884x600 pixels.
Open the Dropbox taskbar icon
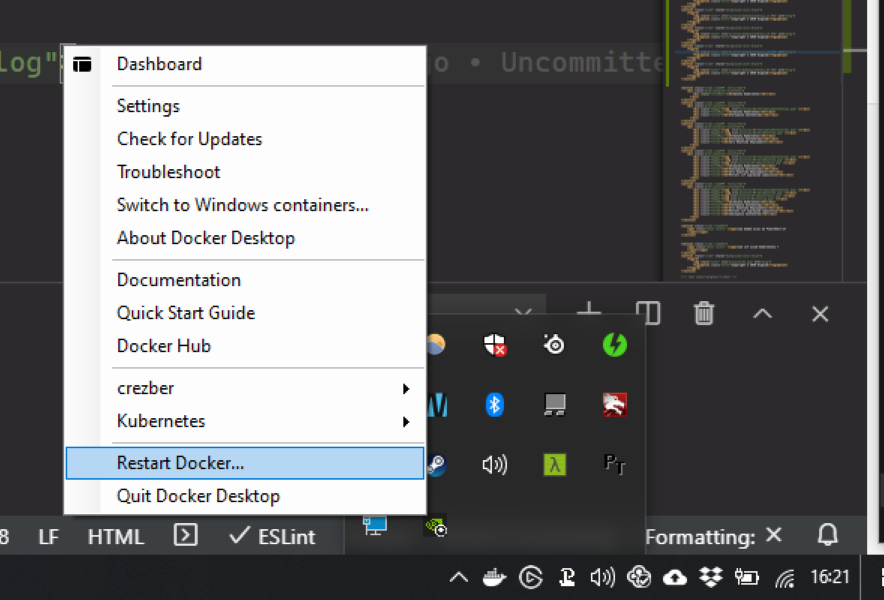click(711, 577)
